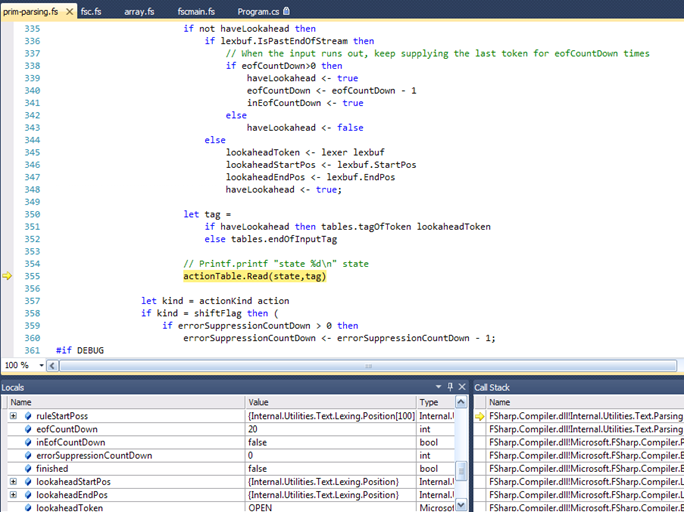Click the yellow current-statement arrow at line 355
Image resolution: width=684 pixels, height=512 pixels.
pyautogui.click(x=7, y=276)
